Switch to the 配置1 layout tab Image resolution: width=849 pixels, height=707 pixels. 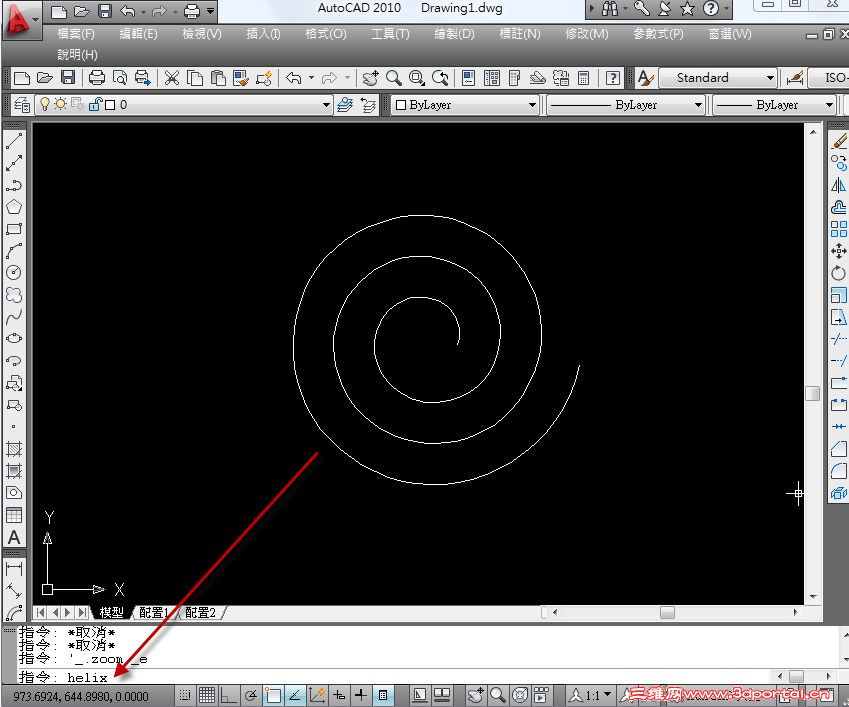(154, 612)
